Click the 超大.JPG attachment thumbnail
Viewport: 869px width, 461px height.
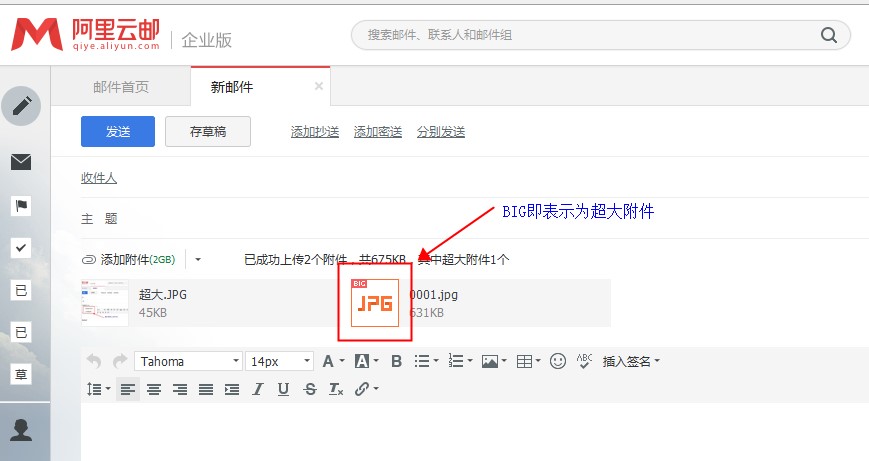click(105, 303)
